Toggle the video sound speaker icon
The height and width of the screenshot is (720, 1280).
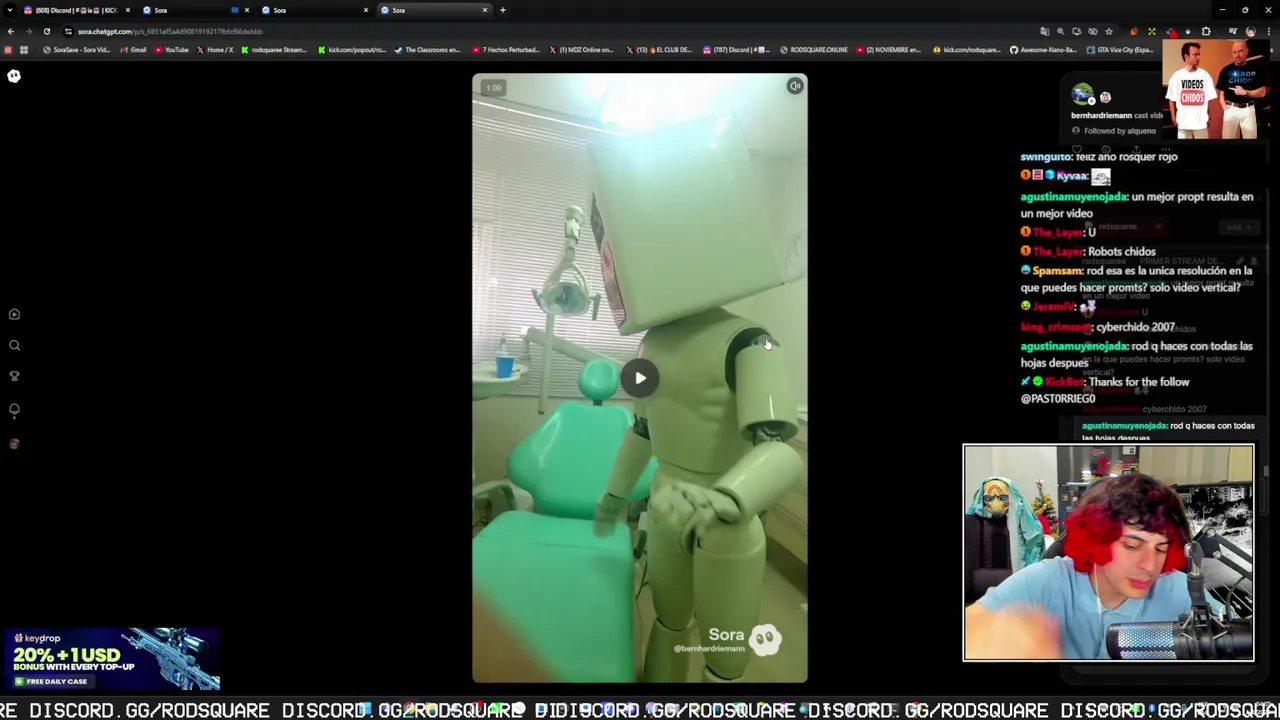[794, 87]
